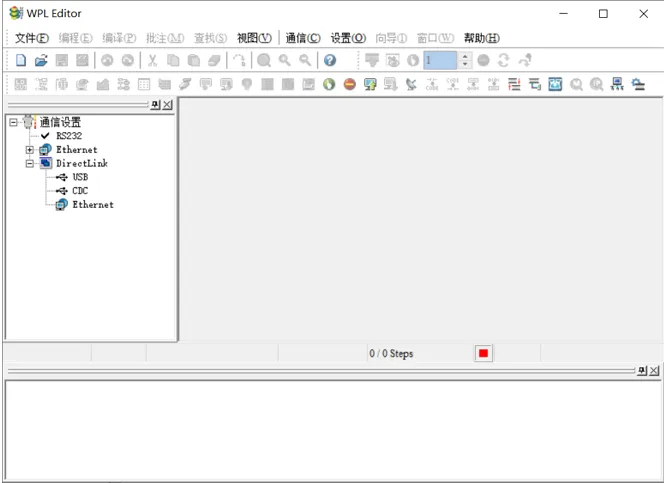664x483 pixels.
Task: Click the red-and-black lines toolbar icon
Action: [x=514, y=84]
